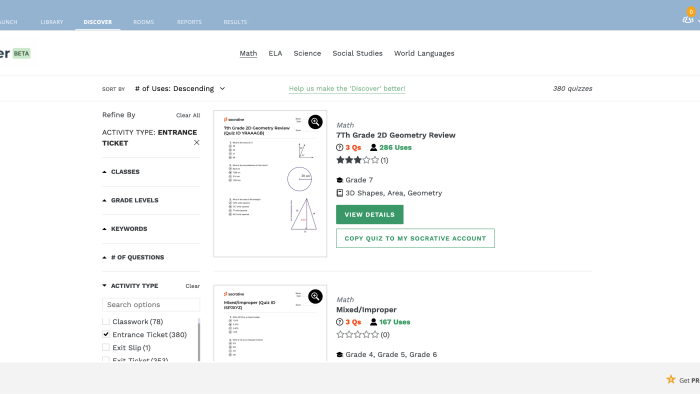
Task: Check the Exit Ticket option
Action: 106,359
